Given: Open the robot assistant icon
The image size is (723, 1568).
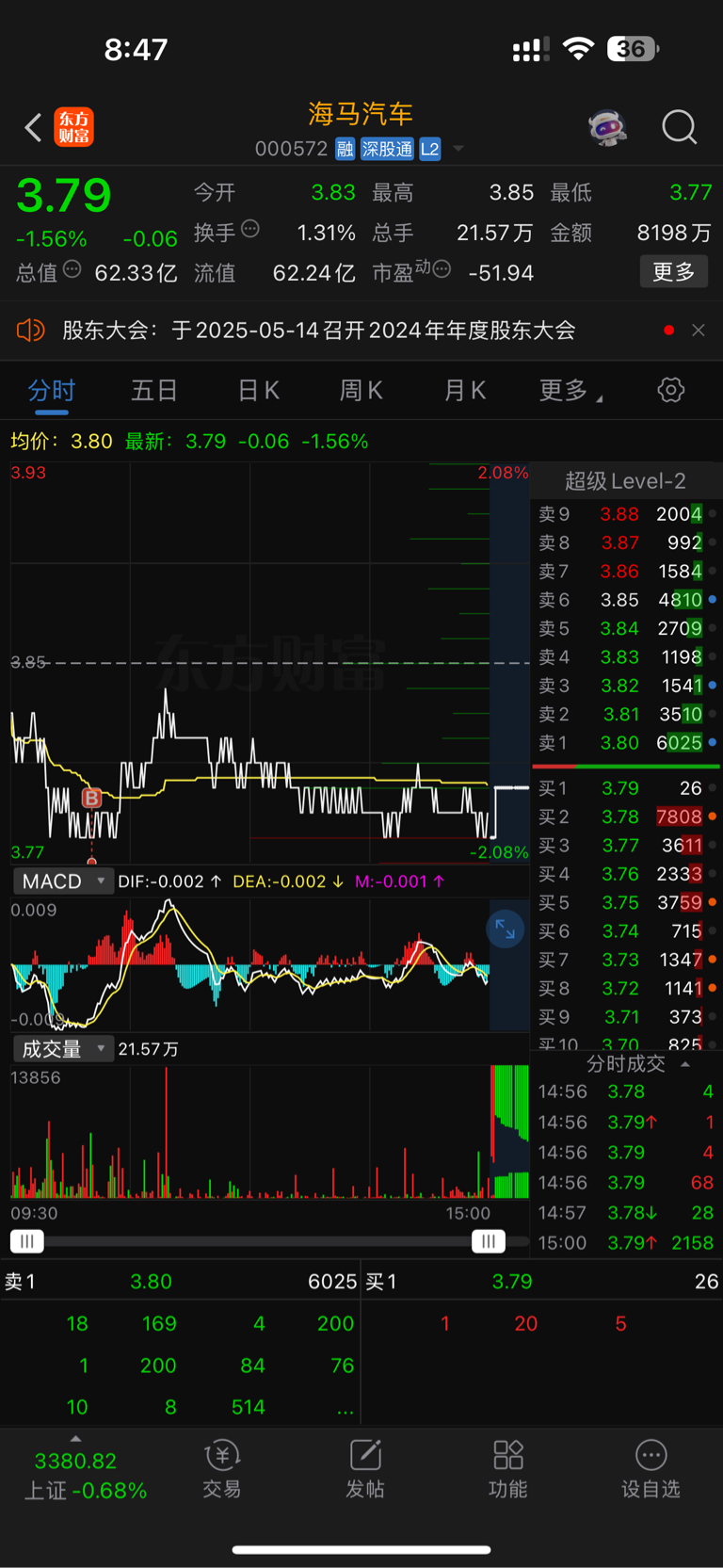Looking at the screenshot, I should 607,127.
